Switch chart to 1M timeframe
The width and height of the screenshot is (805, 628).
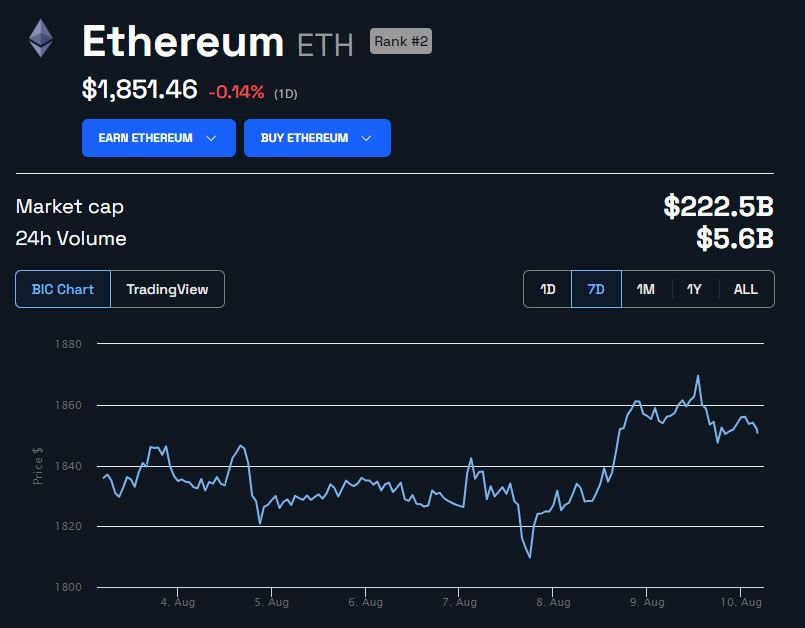[645, 288]
